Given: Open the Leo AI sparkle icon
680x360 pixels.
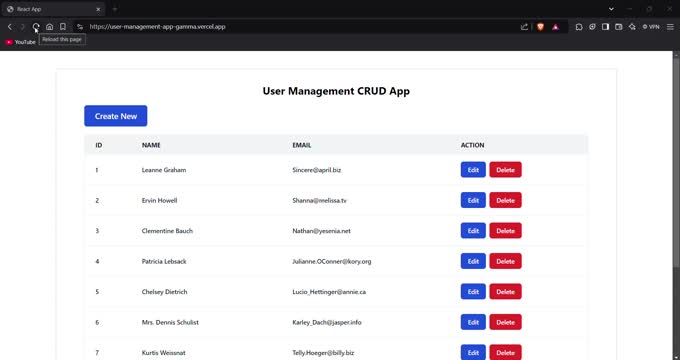Looking at the screenshot, I should coord(632,27).
